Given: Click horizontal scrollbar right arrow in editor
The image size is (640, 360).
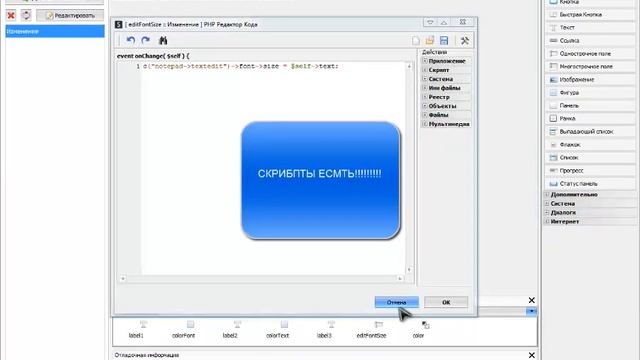Looking at the screenshot, I should tap(400, 278).
